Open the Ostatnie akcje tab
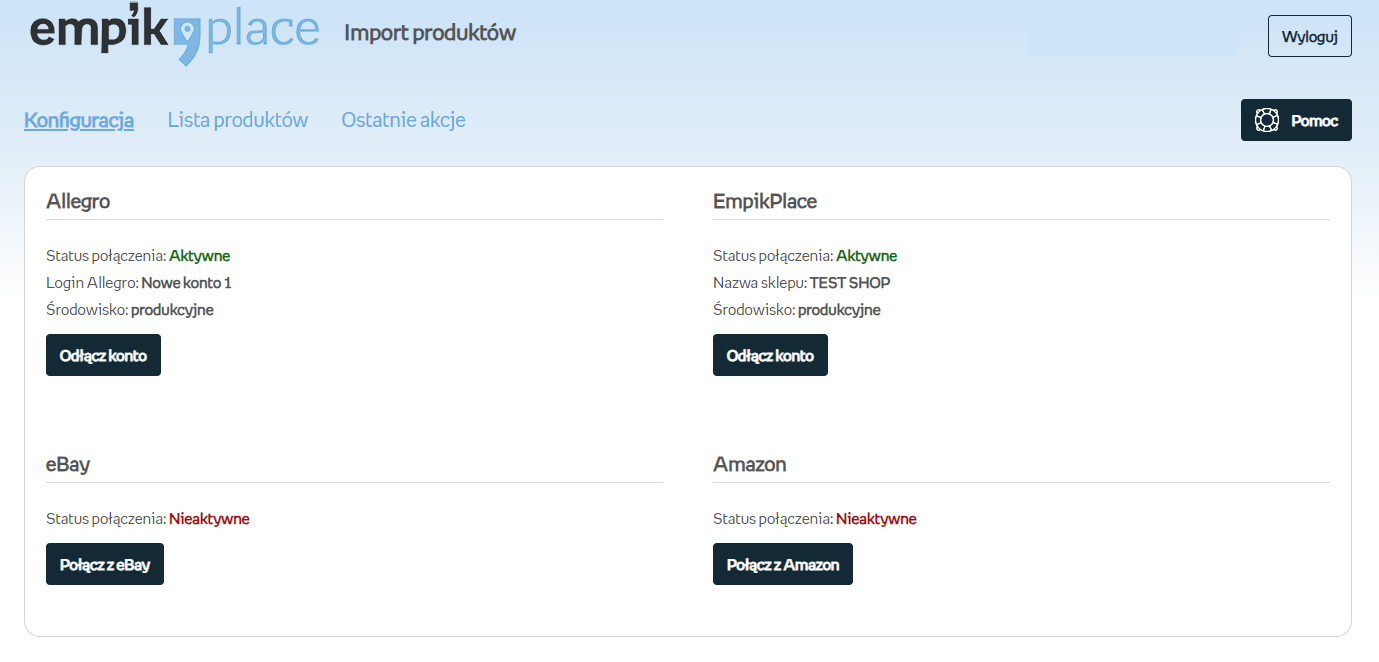This screenshot has width=1379, height=662. [403, 120]
